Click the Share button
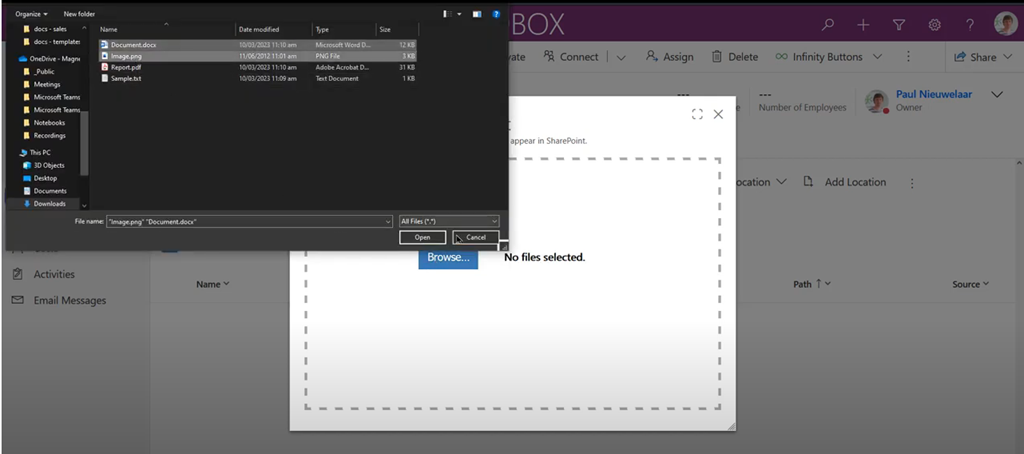Image resolution: width=1024 pixels, height=454 pixels. click(975, 57)
